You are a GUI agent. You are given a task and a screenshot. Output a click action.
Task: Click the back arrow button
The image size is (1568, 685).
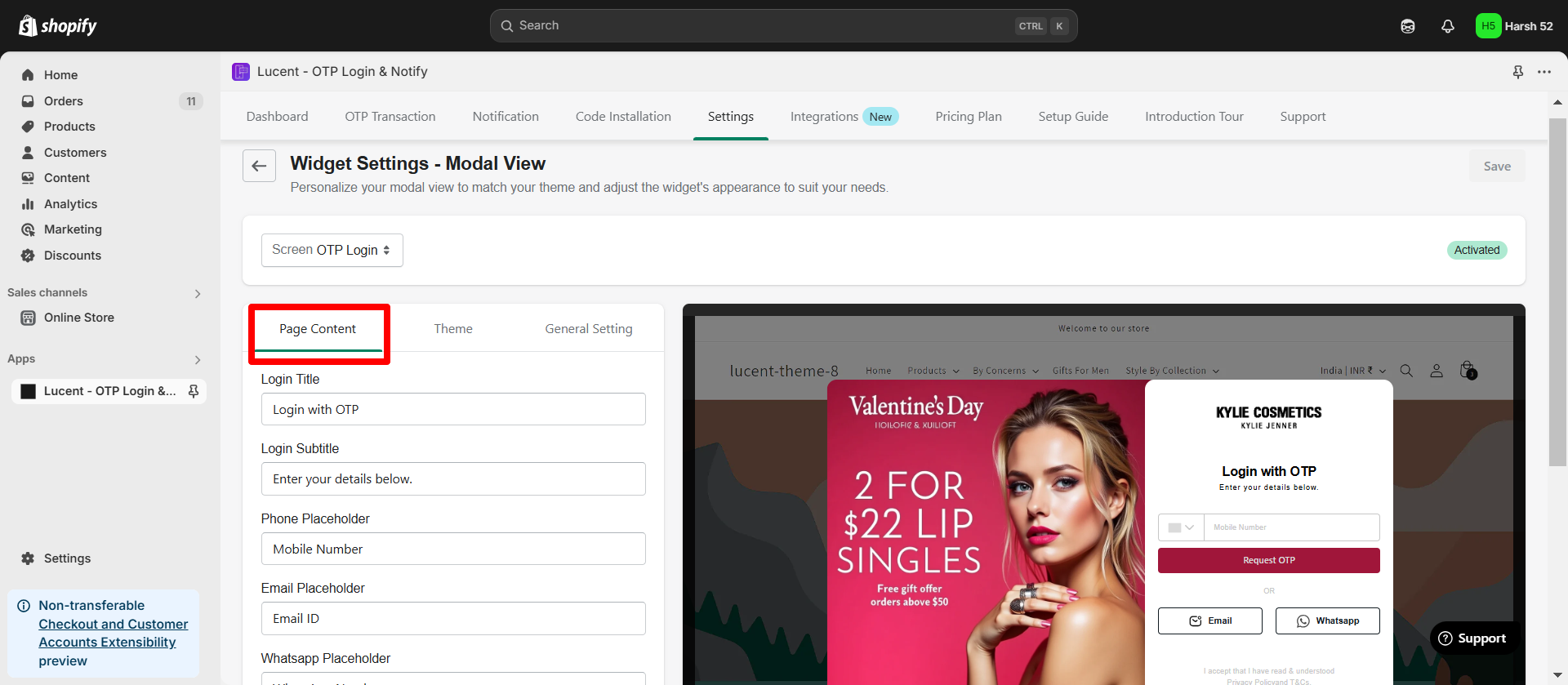[259, 166]
